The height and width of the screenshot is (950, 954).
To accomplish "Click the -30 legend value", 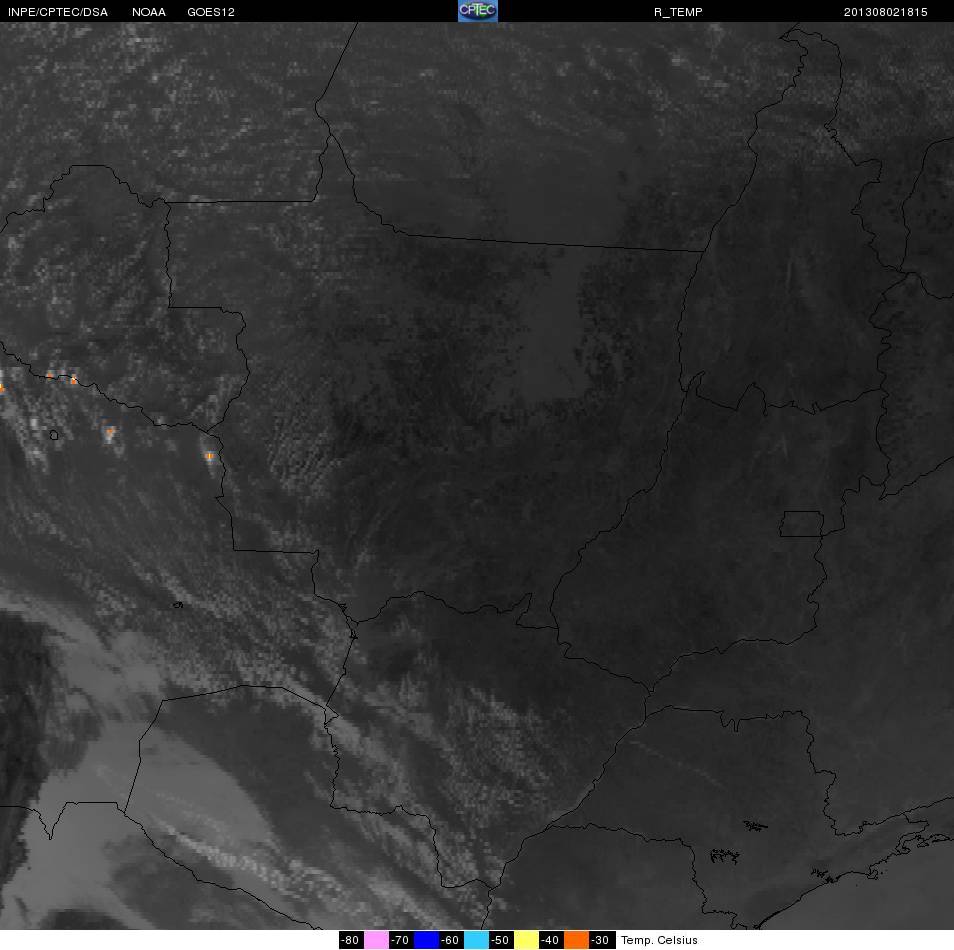I will pyautogui.click(x=601, y=940).
